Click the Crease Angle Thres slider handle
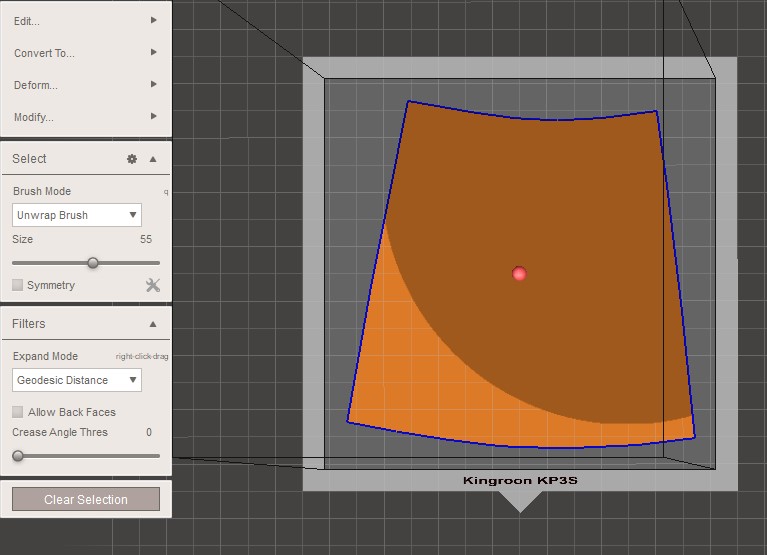 pos(18,456)
